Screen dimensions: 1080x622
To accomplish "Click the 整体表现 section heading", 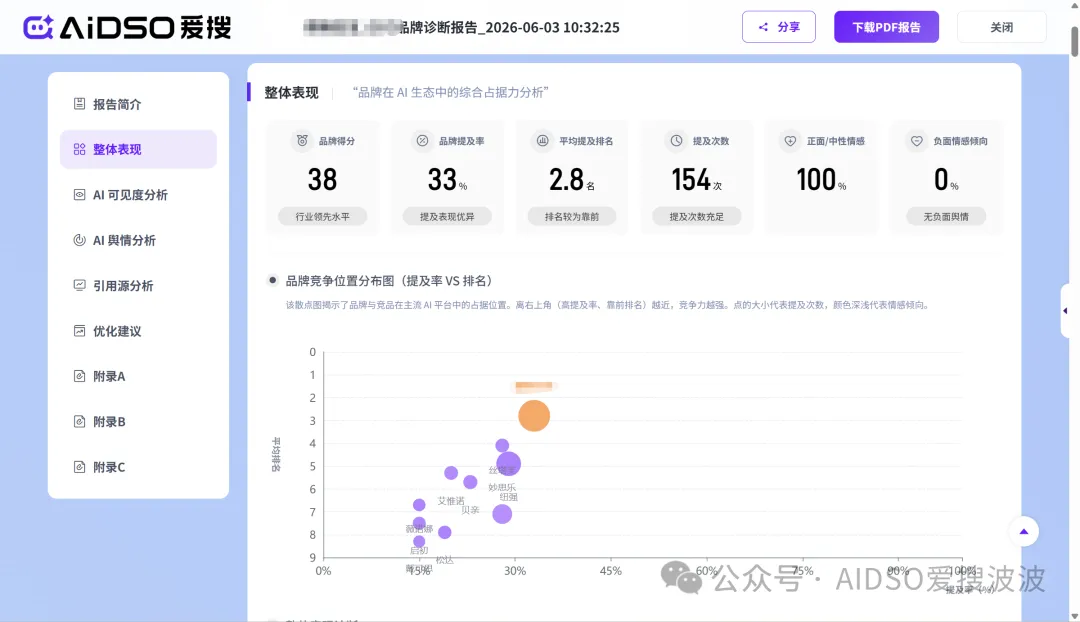I will 291,92.
